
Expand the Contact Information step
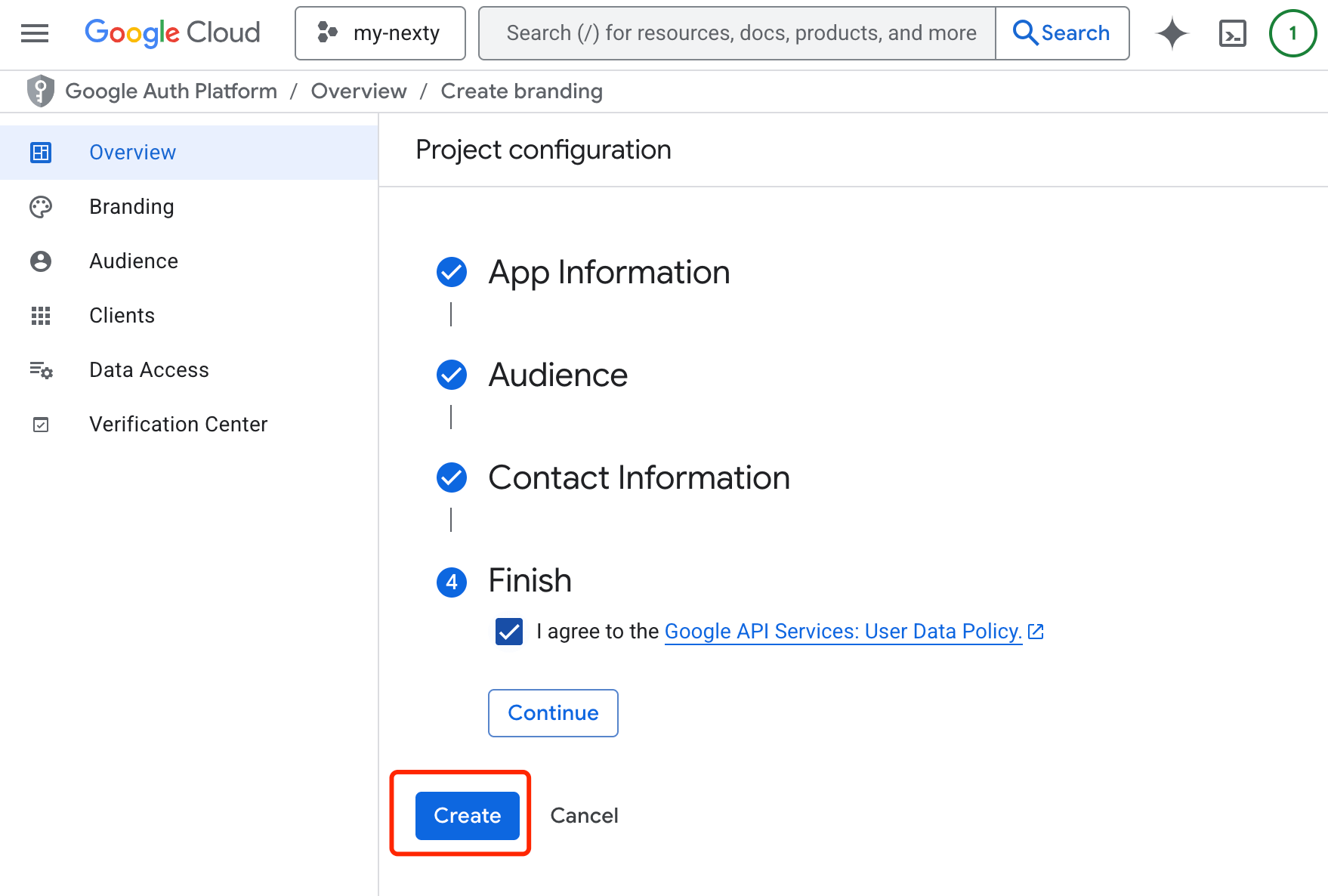point(639,477)
